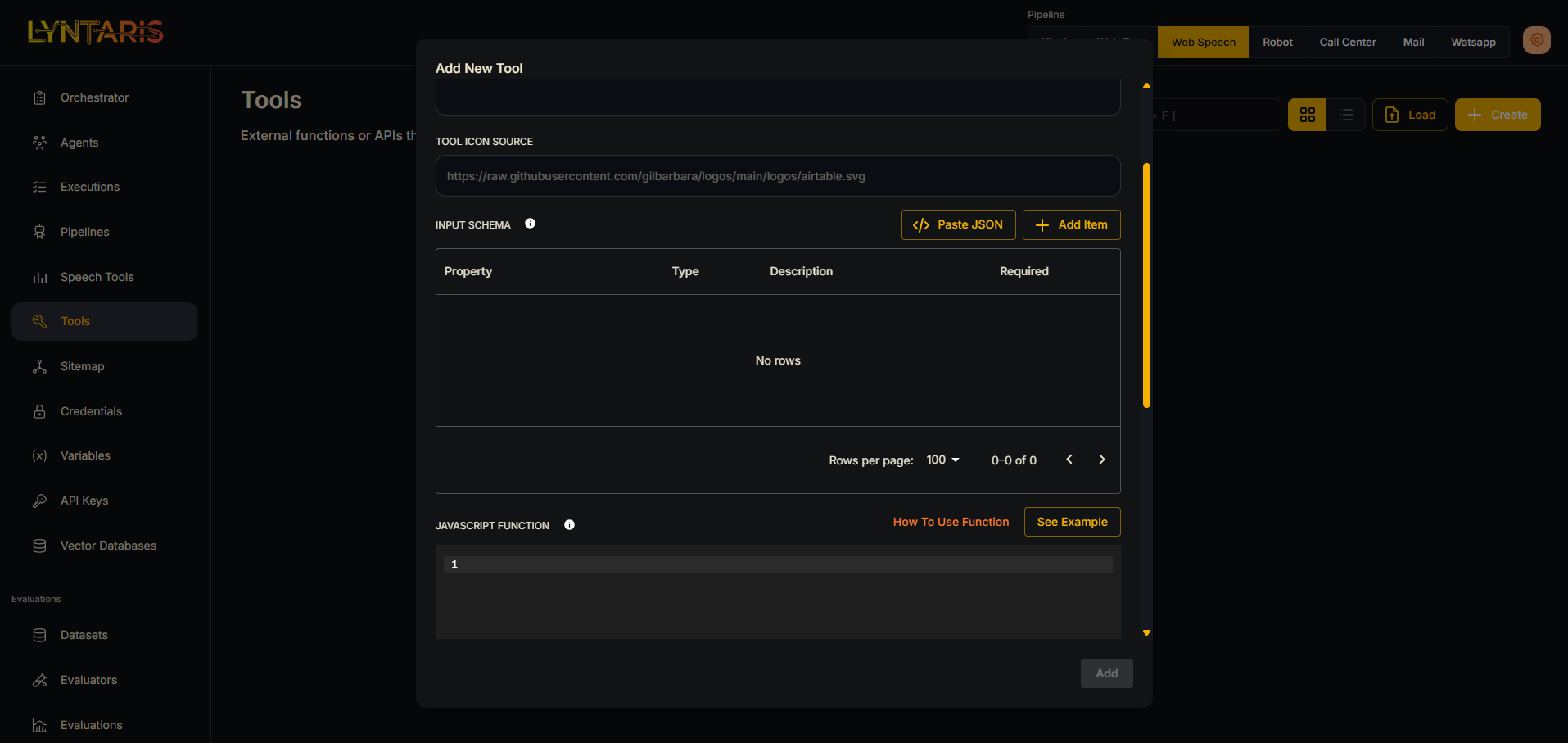The image size is (1568, 743).
Task: Switch to grid view layout
Action: point(1307,115)
